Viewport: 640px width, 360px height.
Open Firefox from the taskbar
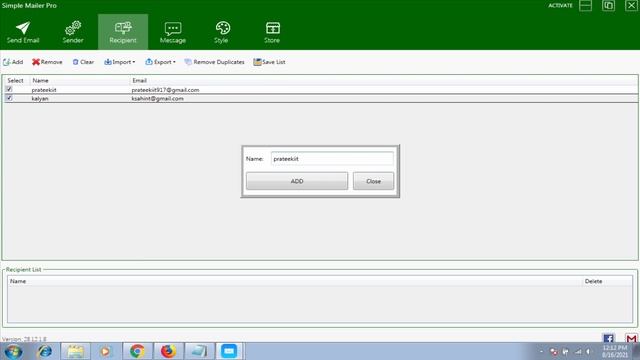coord(168,351)
